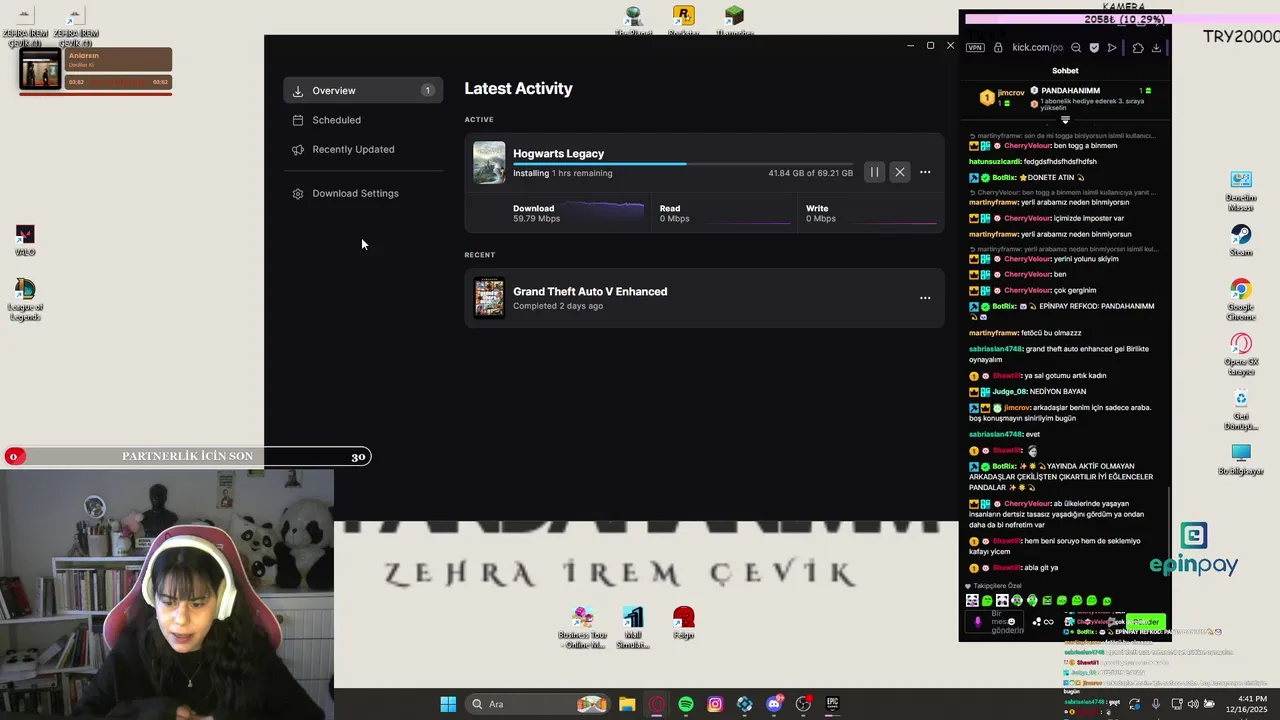Open Spotify from the taskbar
Viewport: 1280px width, 720px height.
(686, 704)
